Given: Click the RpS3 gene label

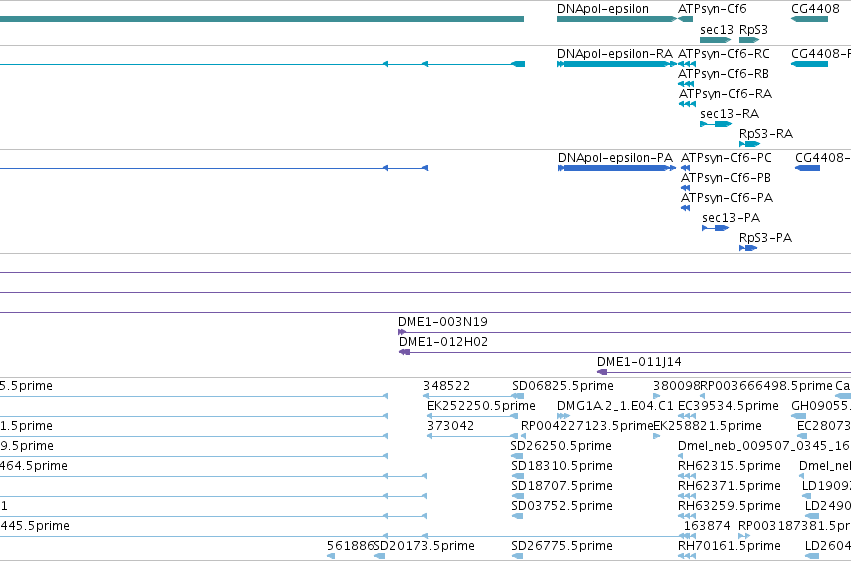Looking at the screenshot, I should pyautogui.click(x=753, y=30).
